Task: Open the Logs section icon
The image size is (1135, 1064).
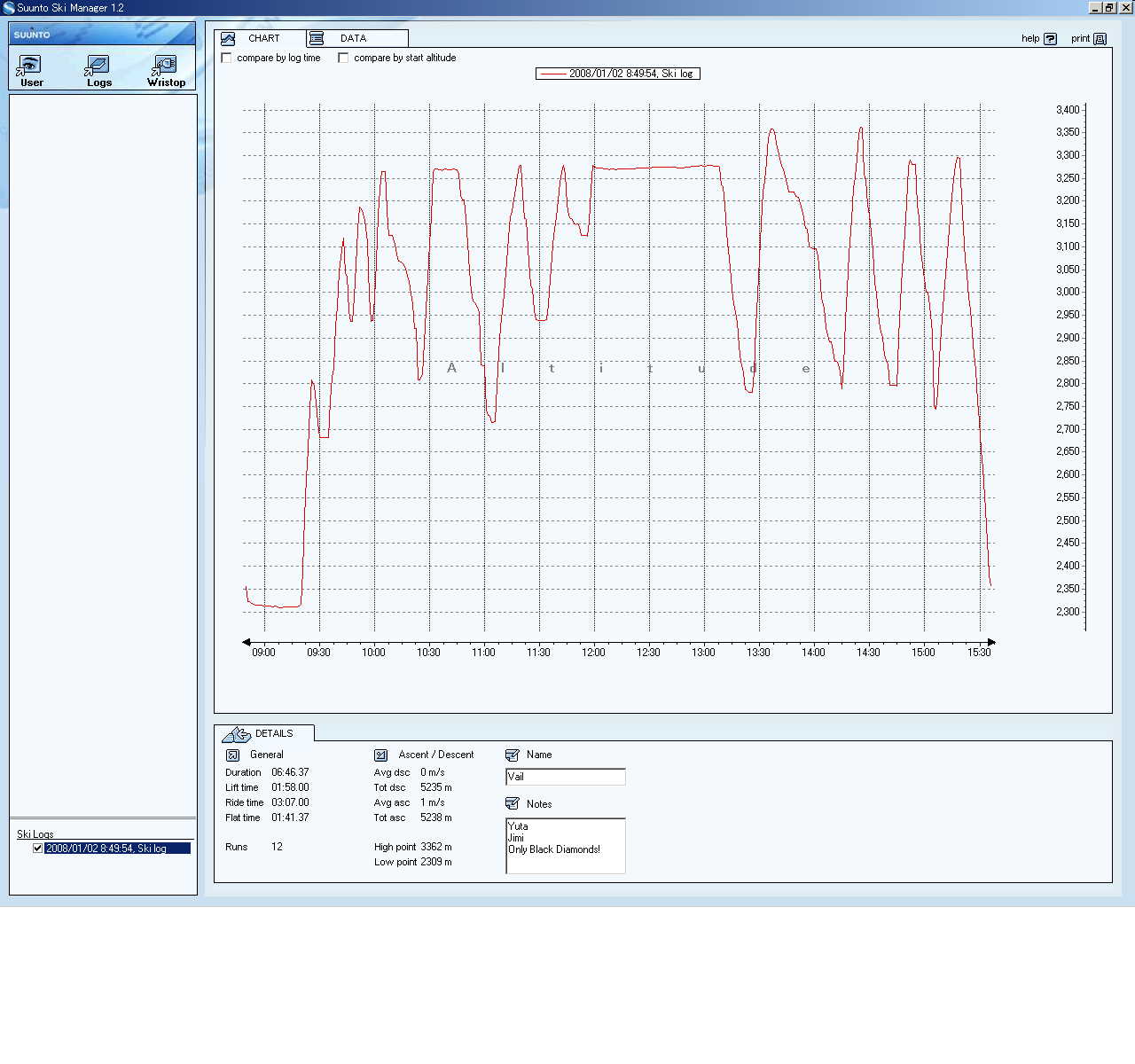Action: 98,65
